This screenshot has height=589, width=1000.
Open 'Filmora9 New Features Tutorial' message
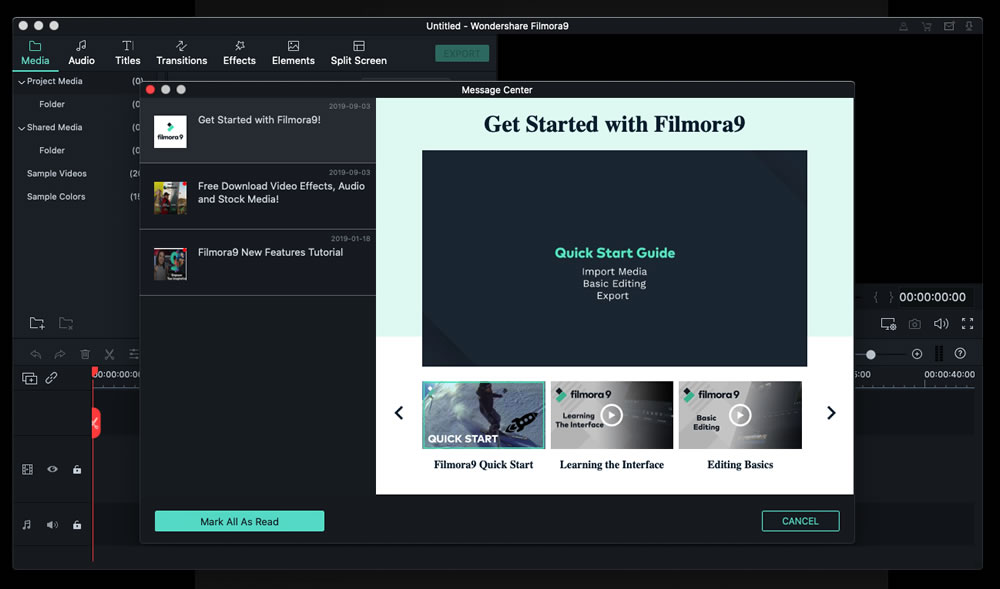pyautogui.click(x=258, y=263)
